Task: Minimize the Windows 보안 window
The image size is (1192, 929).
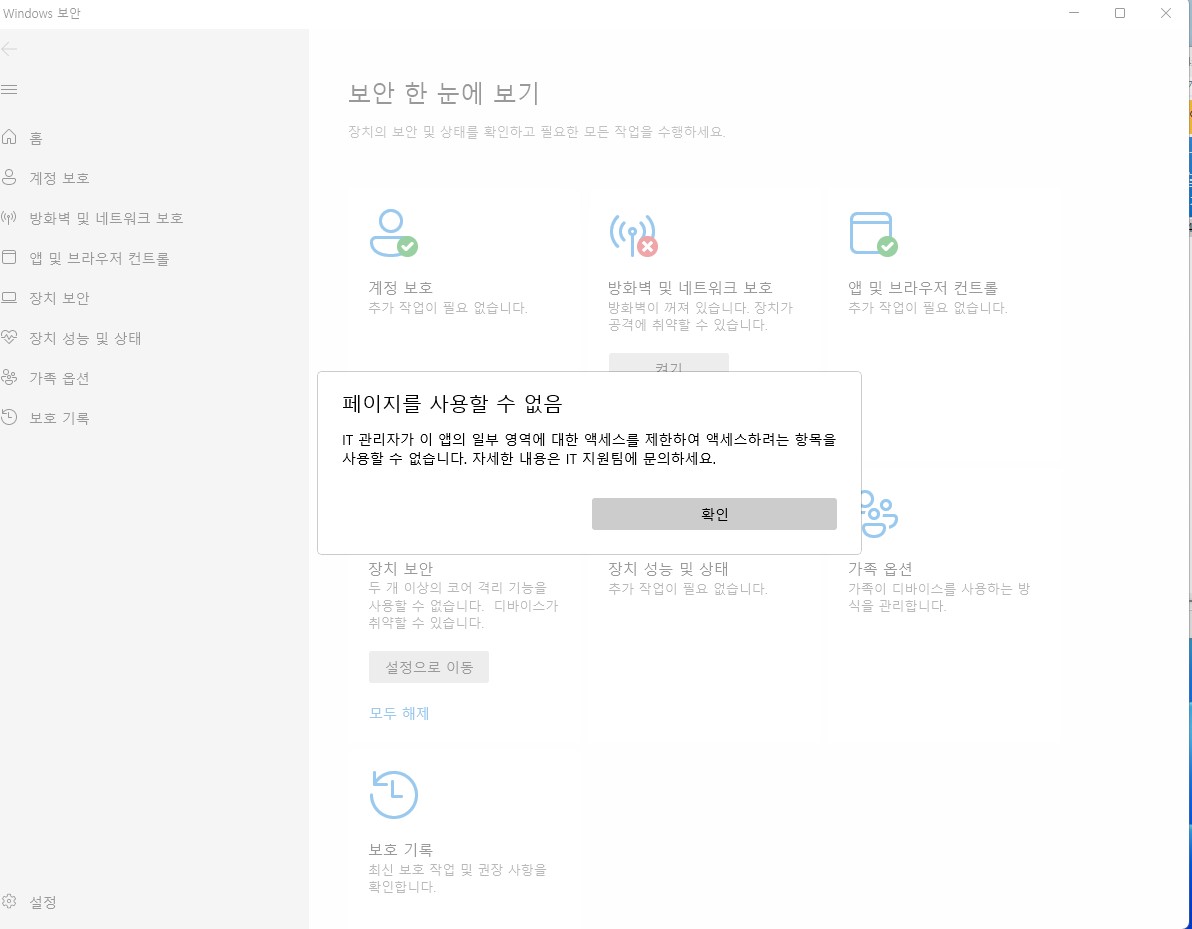Action: (1074, 13)
